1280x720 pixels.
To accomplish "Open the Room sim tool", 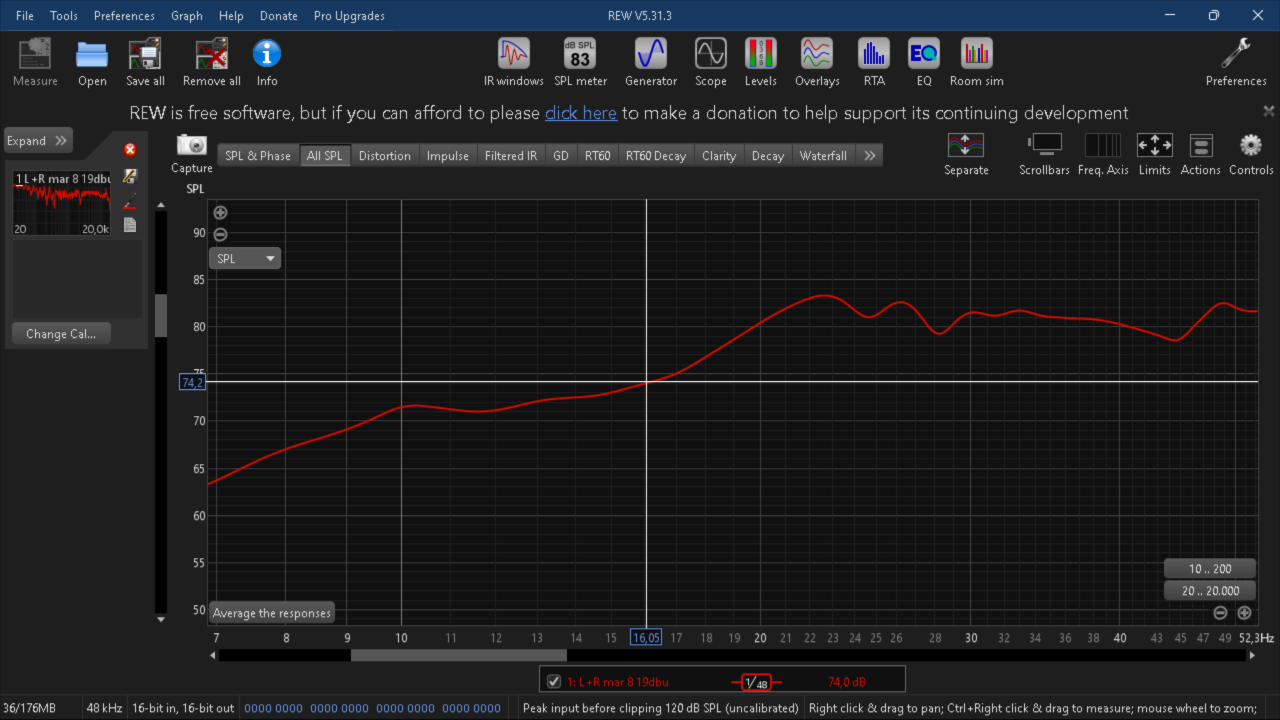I will pyautogui.click(x=977, y=62).
